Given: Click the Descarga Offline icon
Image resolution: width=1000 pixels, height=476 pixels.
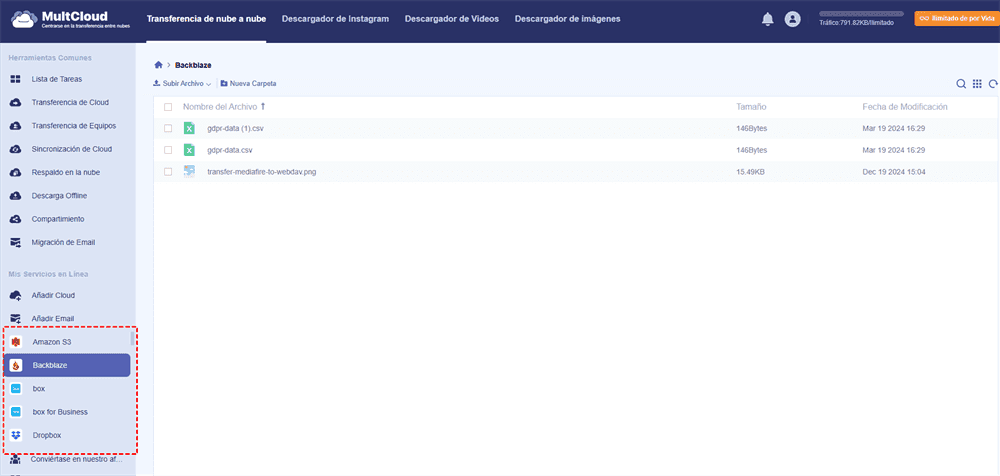Looking at the screenshot, I should [16, 196].
